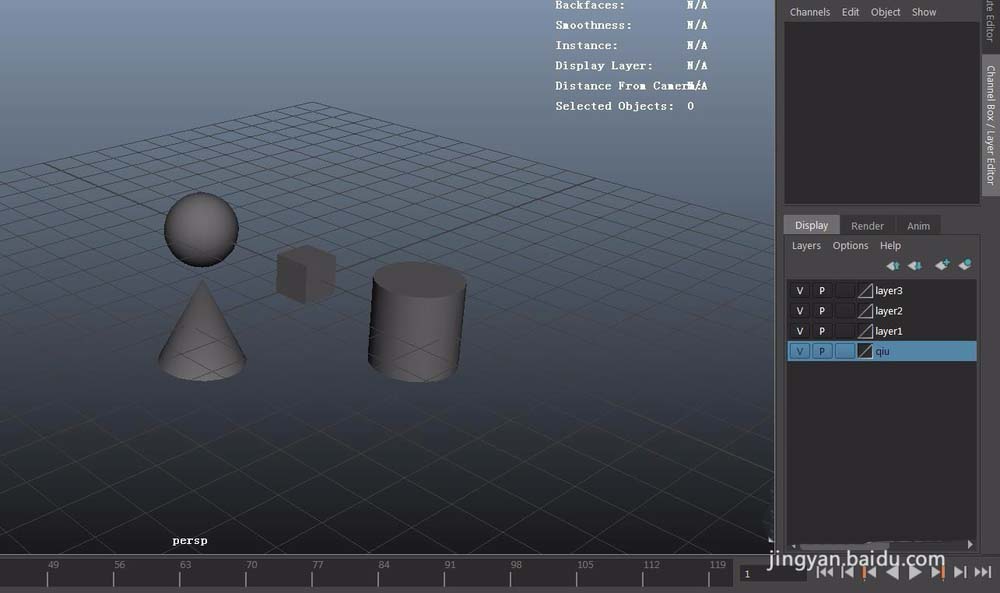Step back to the previous key
Image resolution: width=1000 pixels, height=593 pixels.
point(869,572)
